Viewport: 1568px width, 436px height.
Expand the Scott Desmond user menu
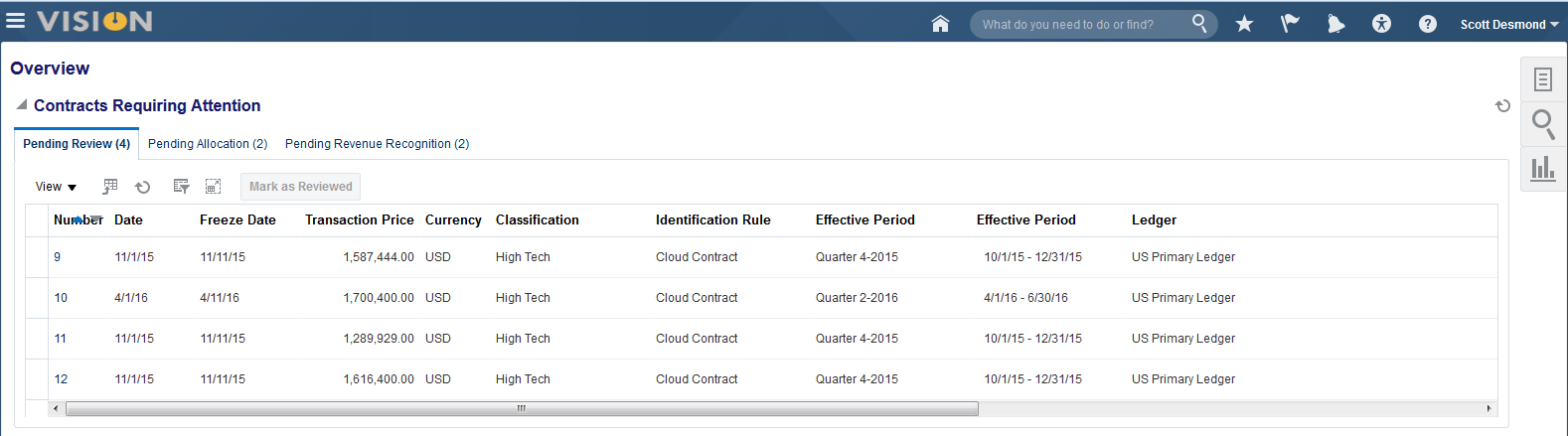tap(1508, 25)
